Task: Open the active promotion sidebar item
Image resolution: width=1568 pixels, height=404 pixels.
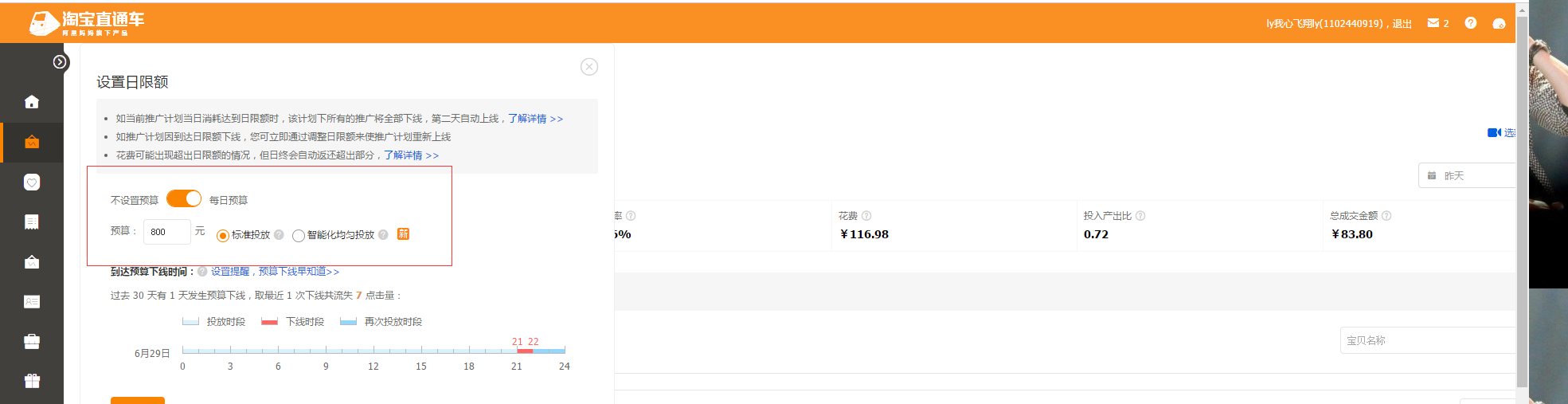Action: (32, 143)
